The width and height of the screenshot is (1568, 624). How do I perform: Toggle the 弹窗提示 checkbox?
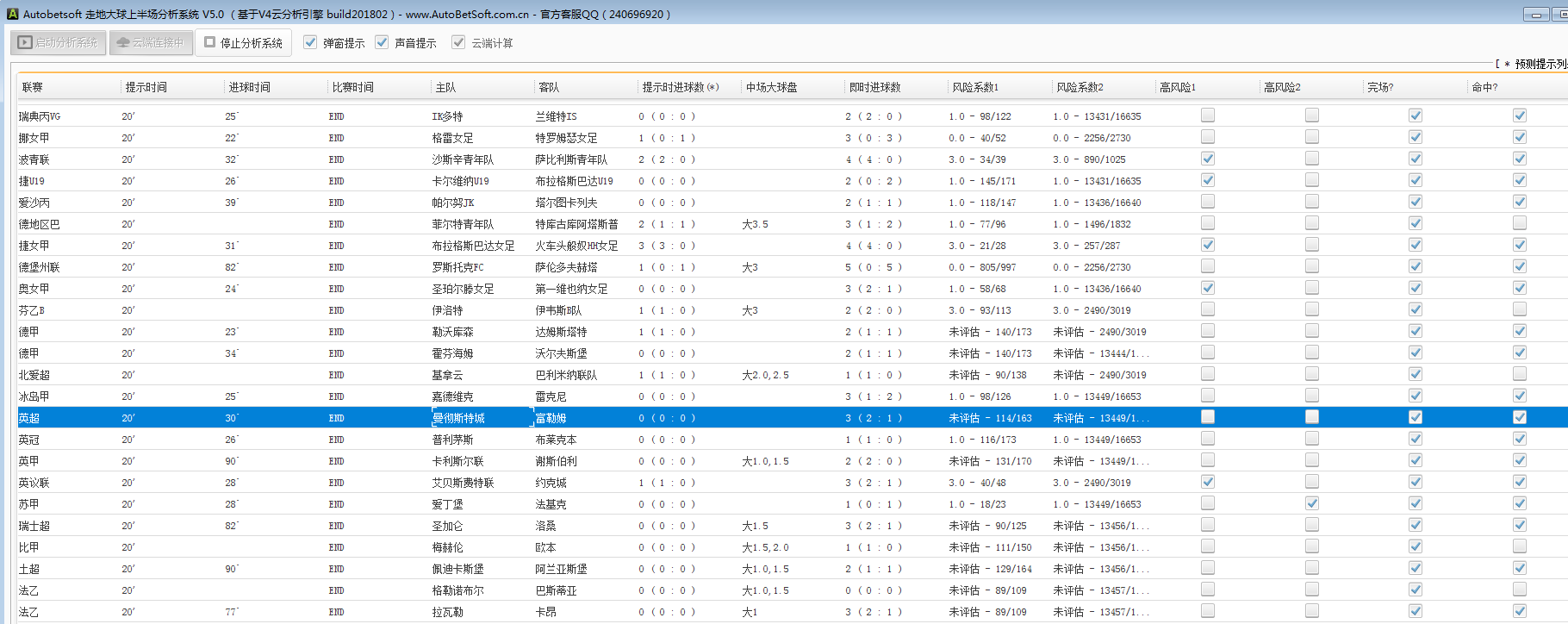[x=311, y=42]
